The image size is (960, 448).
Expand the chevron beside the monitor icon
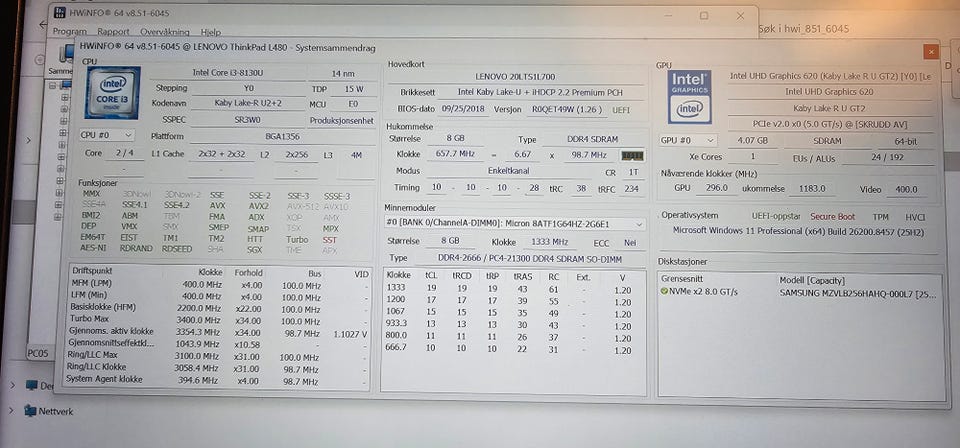point(13,386)
